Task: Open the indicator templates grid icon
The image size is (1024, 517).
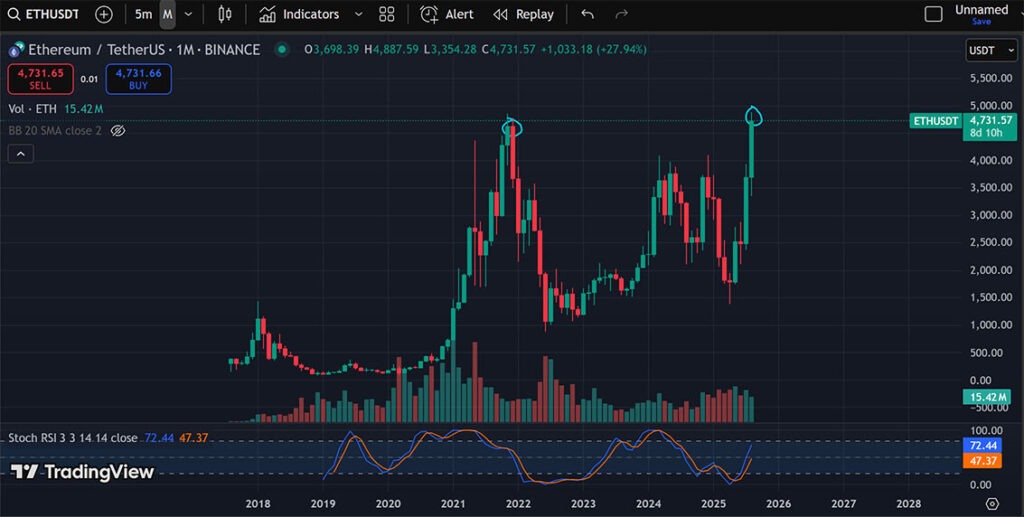Action: [387, 14]
